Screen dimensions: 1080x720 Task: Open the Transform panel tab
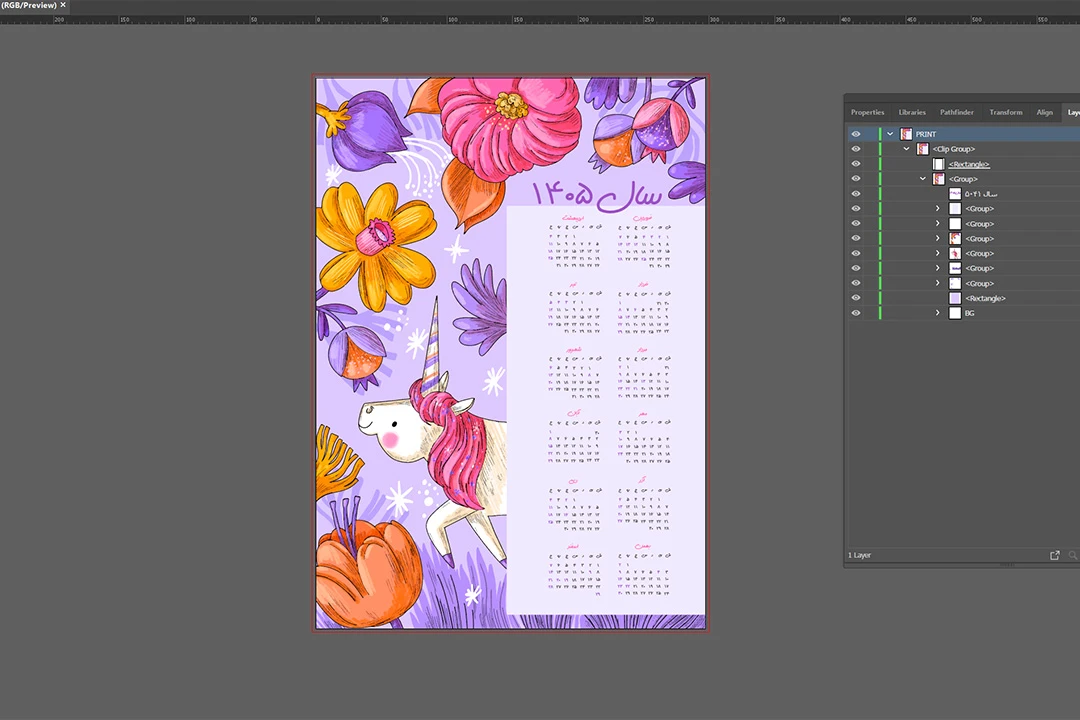coord(1005,112)
